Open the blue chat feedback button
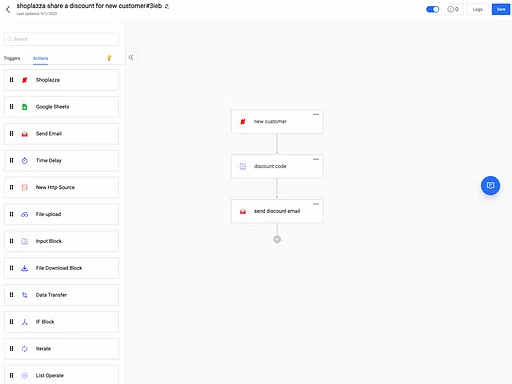 (490, 185)
